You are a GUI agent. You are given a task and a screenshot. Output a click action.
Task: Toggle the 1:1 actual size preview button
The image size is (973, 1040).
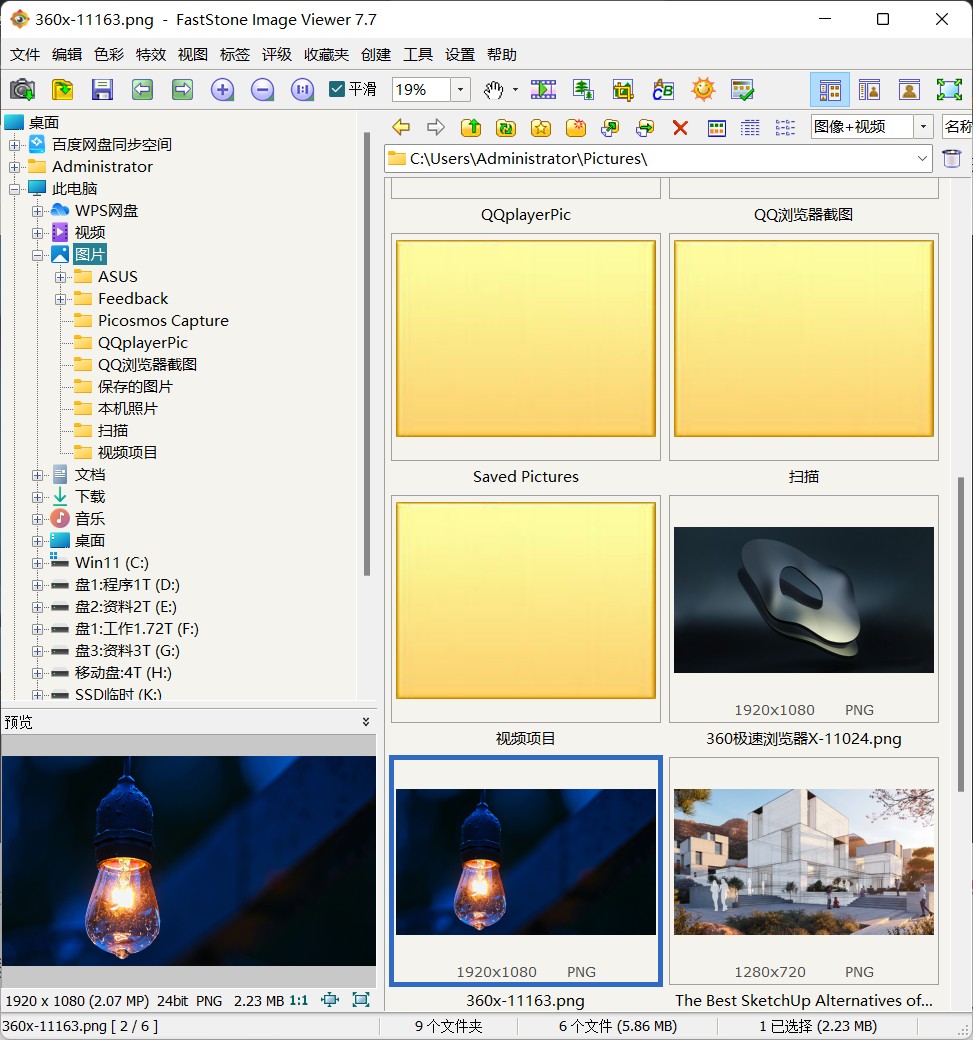click(298, 1000)
